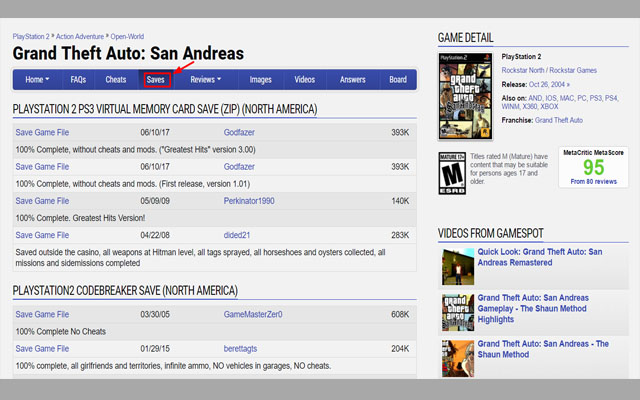
Task: Open user profile Perkinator1990
Action: pos(252,201)
